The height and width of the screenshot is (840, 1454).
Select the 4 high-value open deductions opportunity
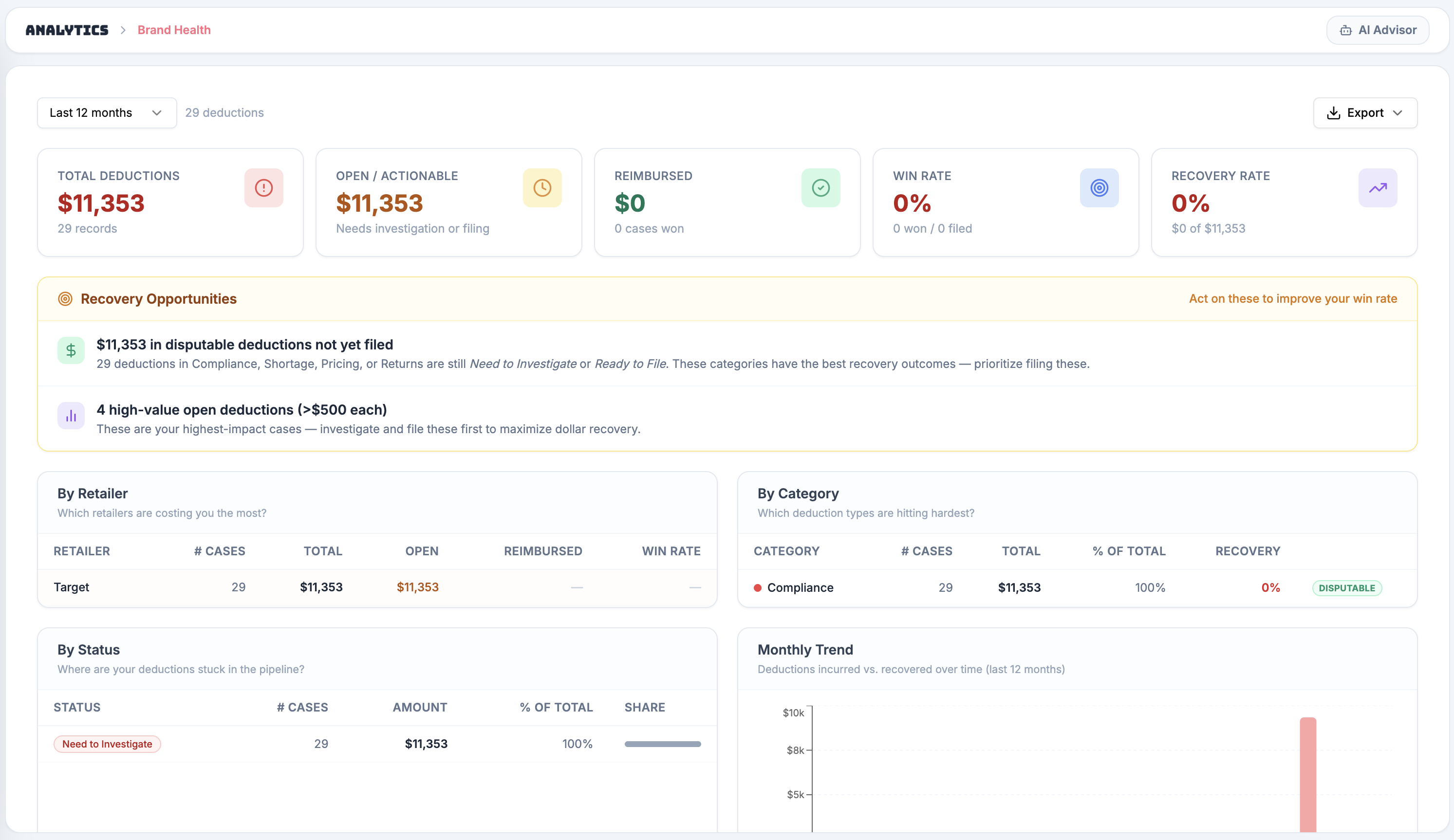[727, 419]
